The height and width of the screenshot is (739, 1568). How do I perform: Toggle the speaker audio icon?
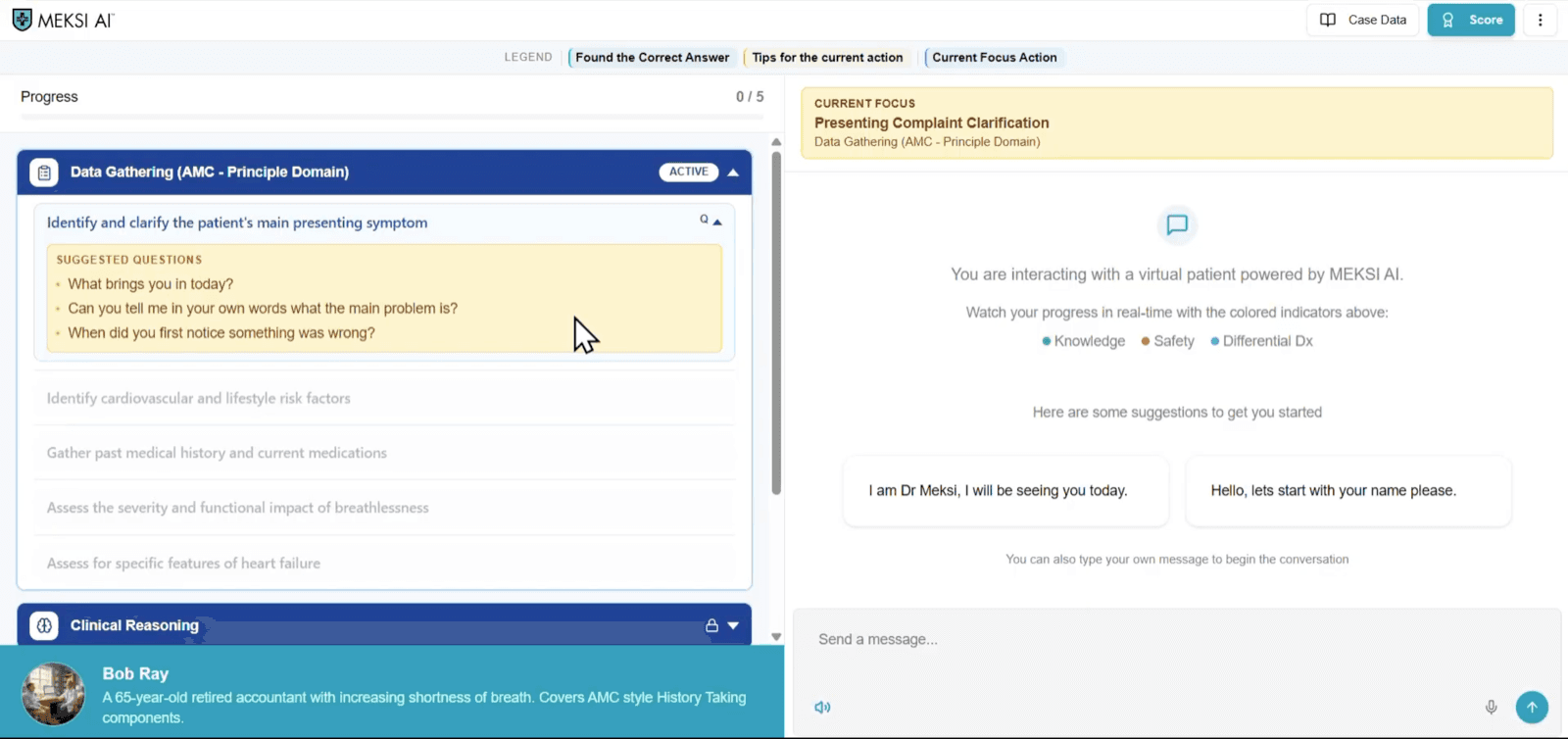coord(822,707)
